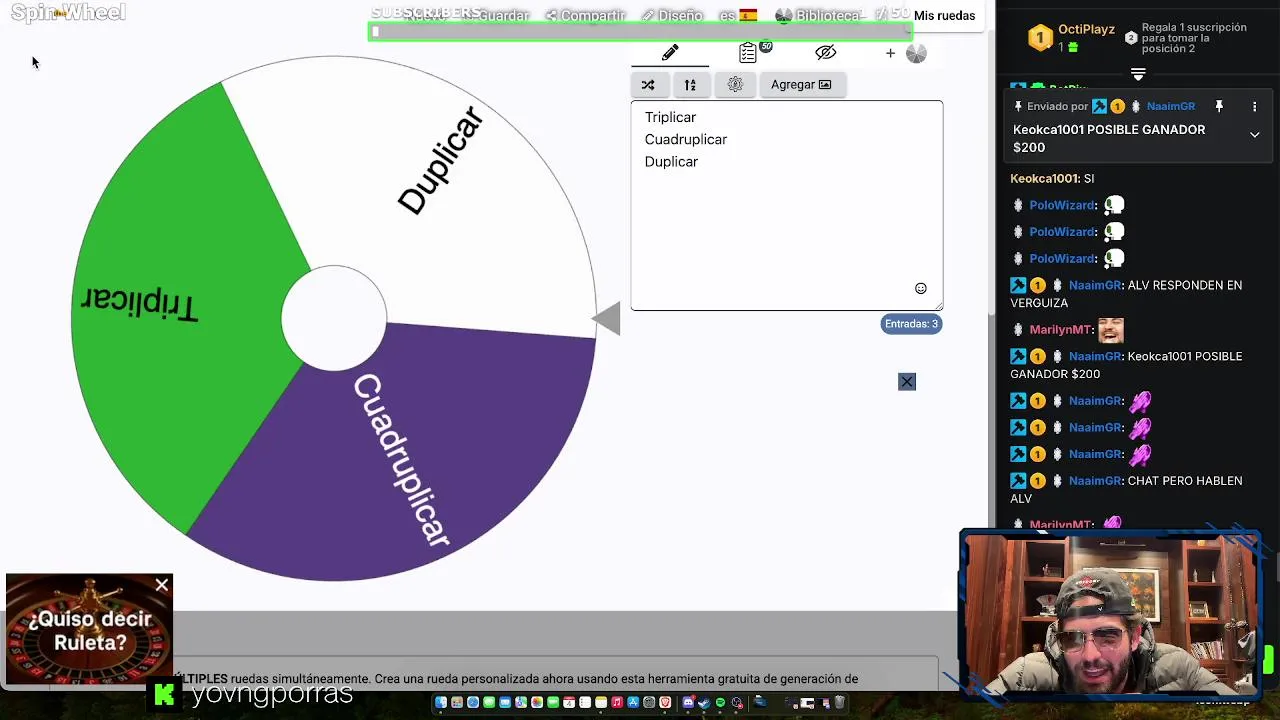The height and width of the screenshot is (720, 1280).
Task: Click NaaimGR's 'ALV RESPONDEN EN VERGUIZA' message
Action: pyautogui.click(x=1126, y=294)
